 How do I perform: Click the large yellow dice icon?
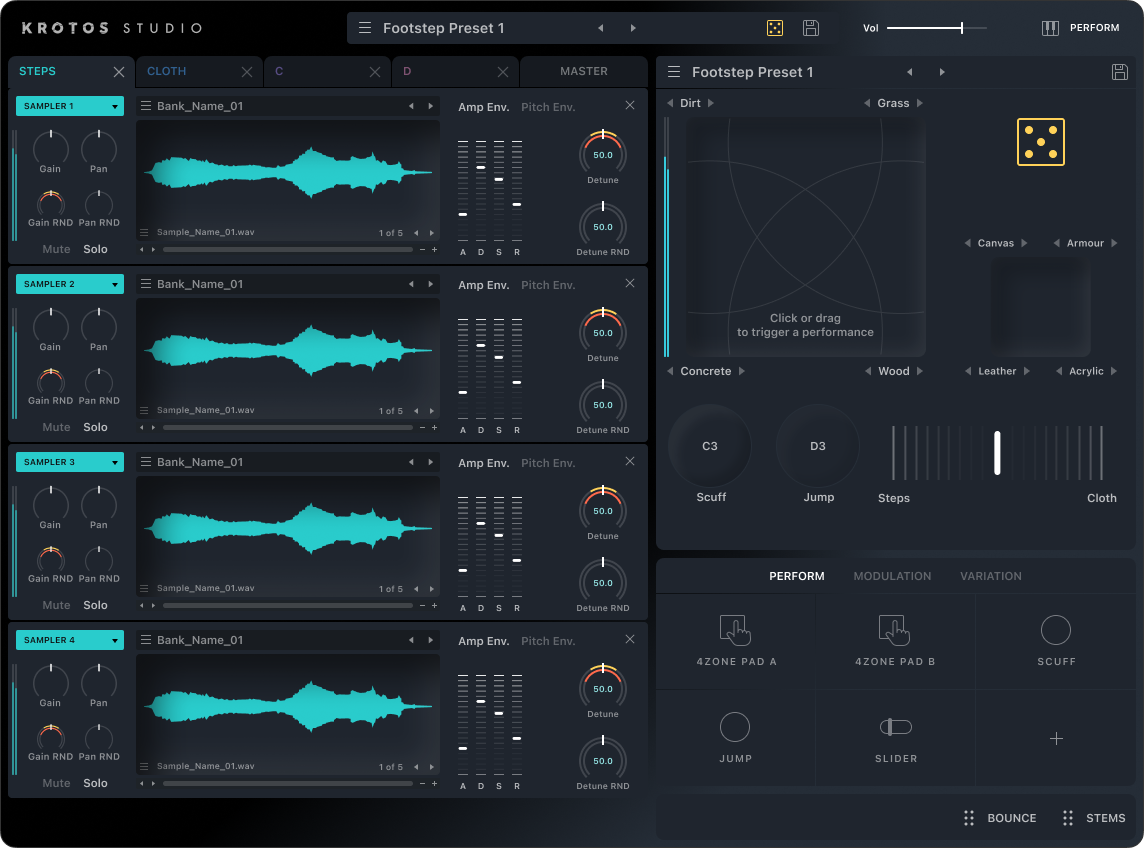point(1040,142)
